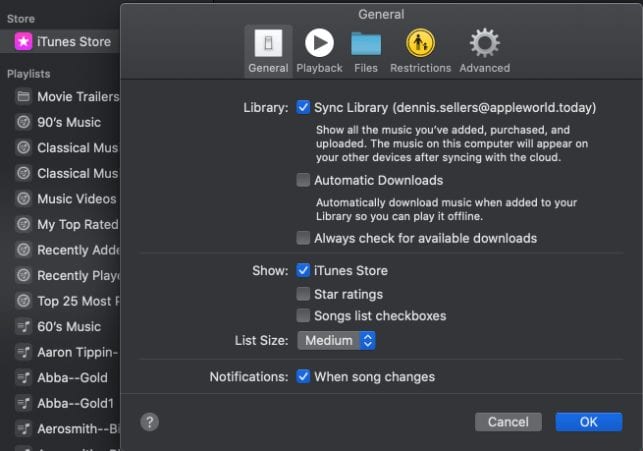643x451 pixels.
Task: Disable the Sync Library checkbox
Action: coord(303,107)
